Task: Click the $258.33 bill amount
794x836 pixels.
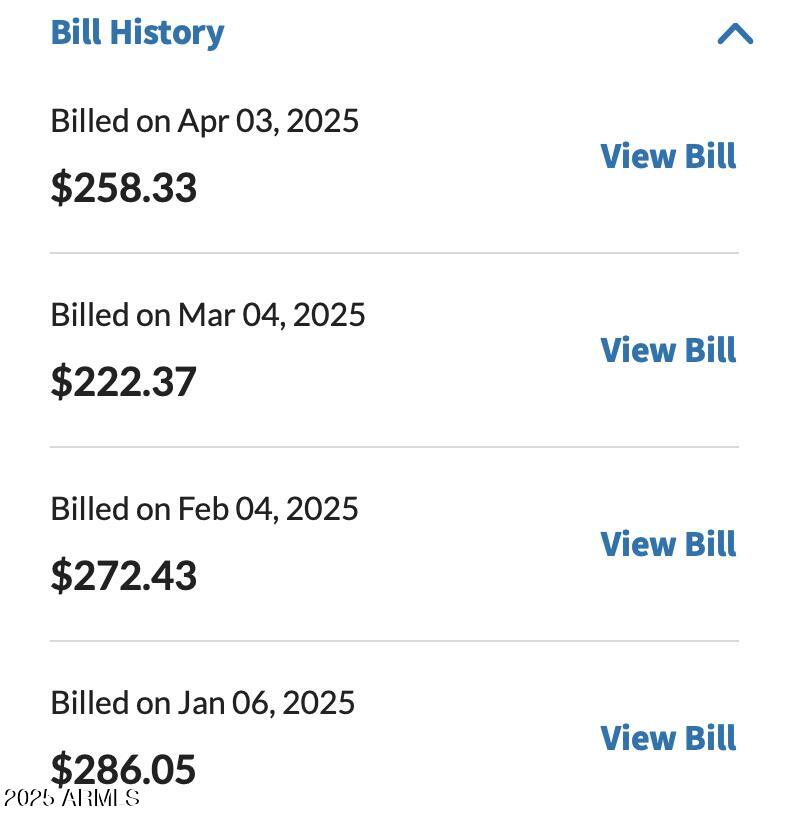Action: [124, 188]
